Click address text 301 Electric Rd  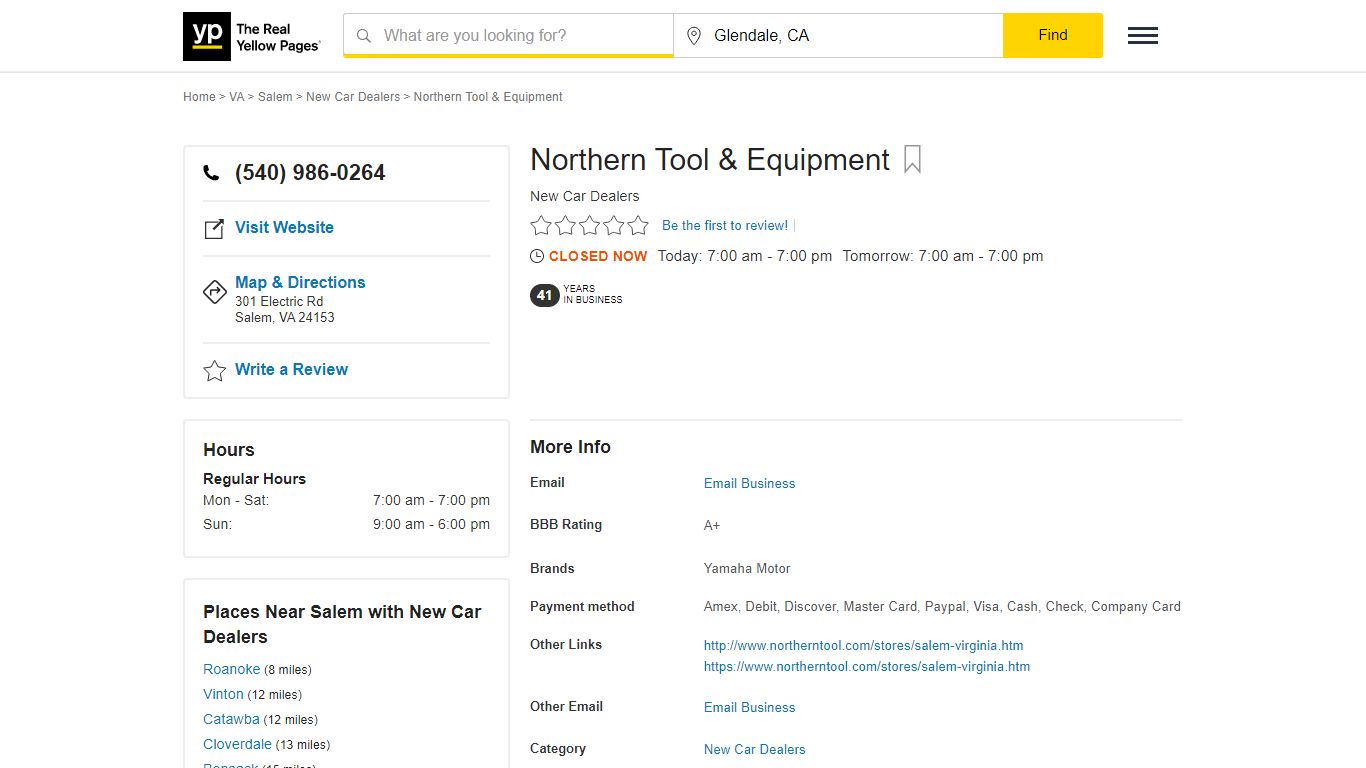click(279, 301)
